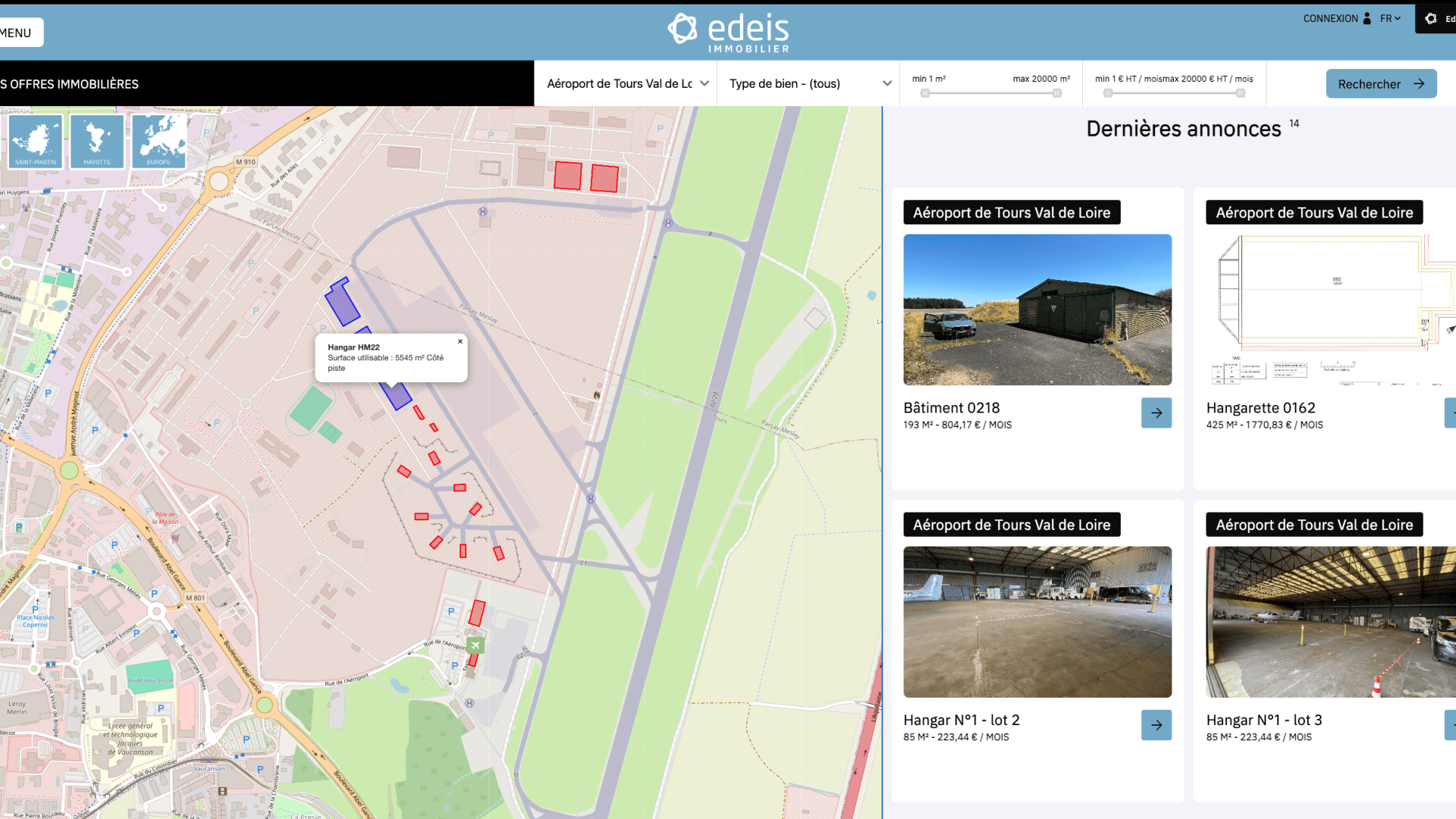Select the Europe map shortcut
1456x819 pixels.
158,141
